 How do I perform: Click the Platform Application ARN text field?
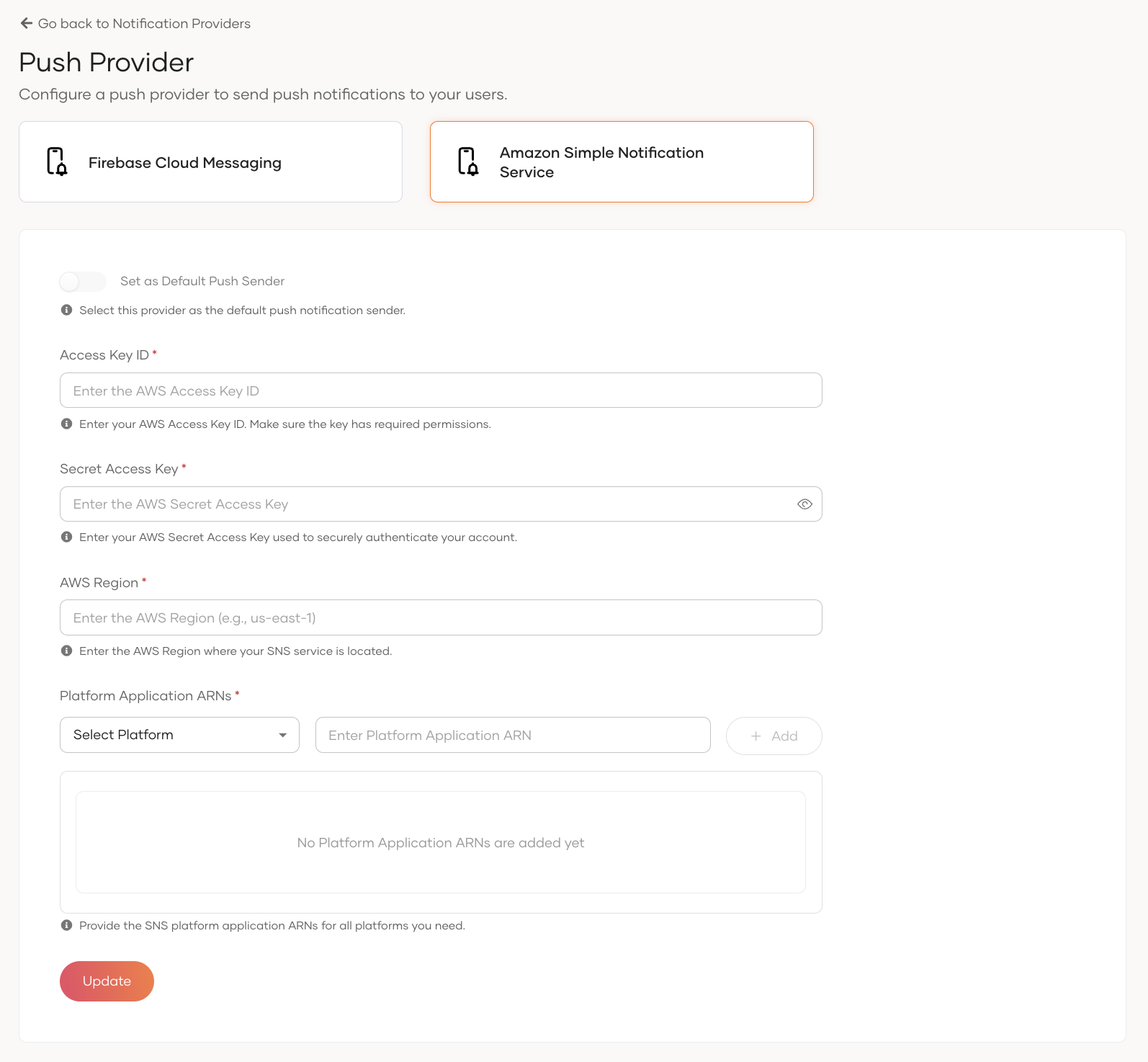[512, 735]
